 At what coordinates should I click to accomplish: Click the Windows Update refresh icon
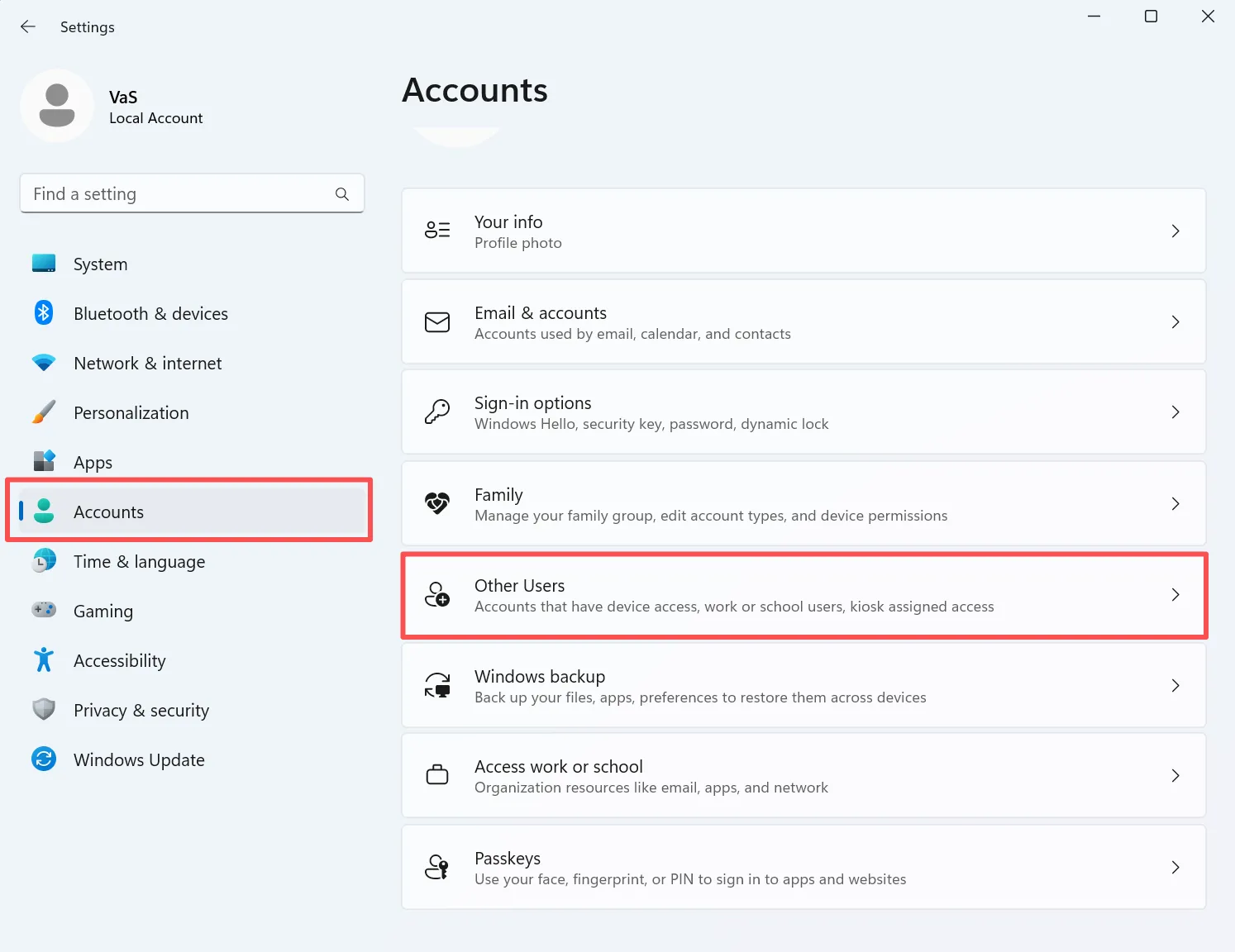click(44, 759)
